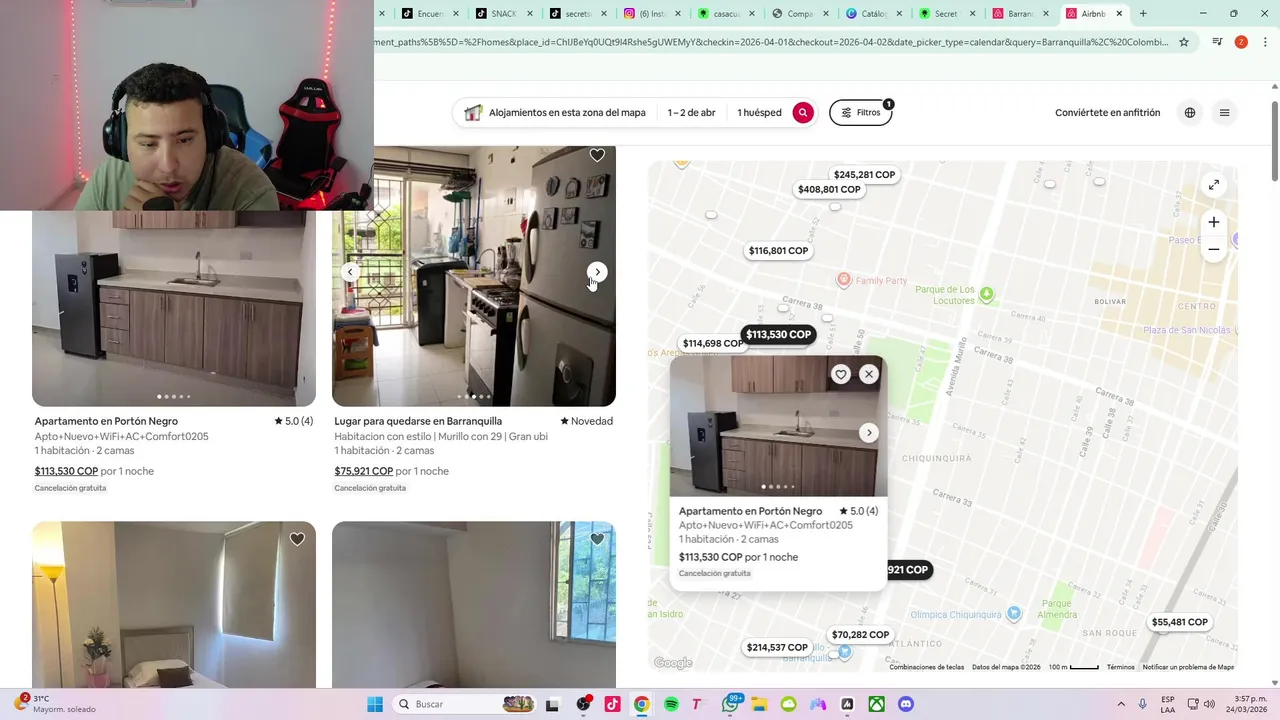Open the Windows Start menu
This screenshot has height=720, width=1280.
[x=375, y=704]
